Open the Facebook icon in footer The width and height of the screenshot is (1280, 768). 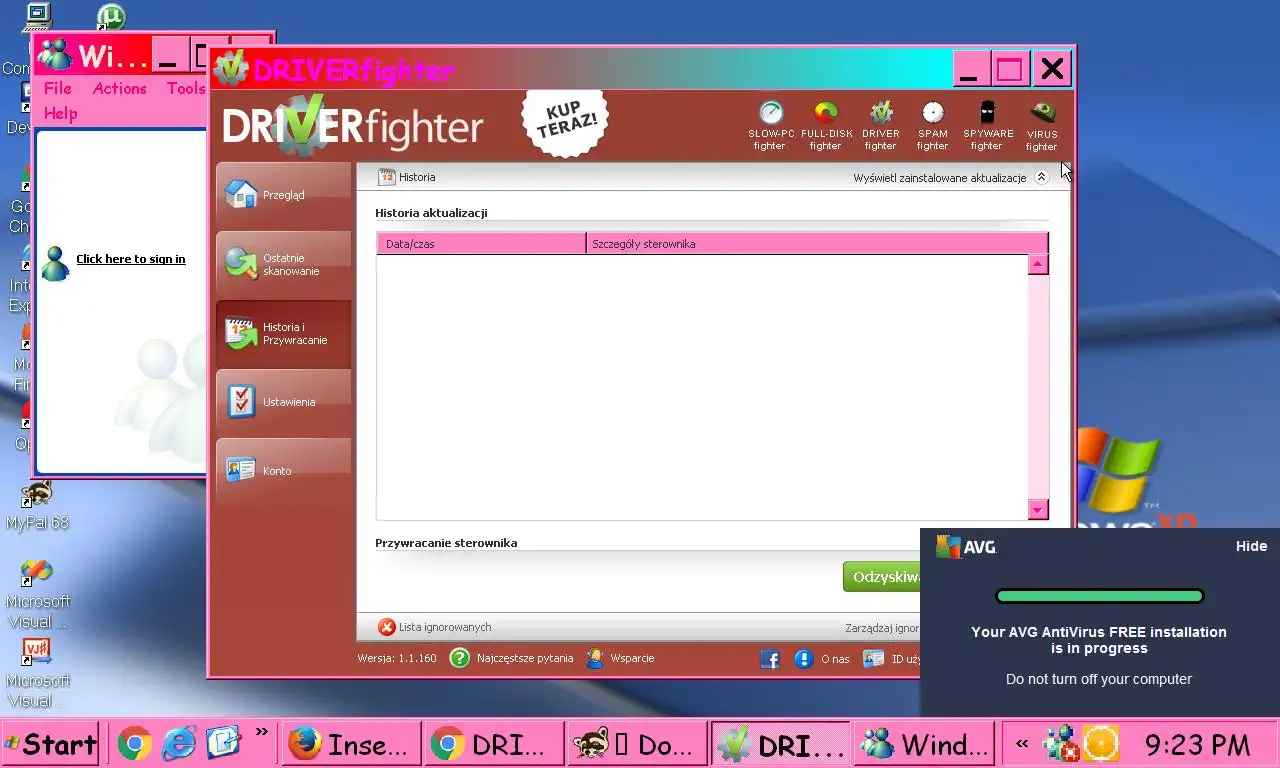pyautogui.click(x=770, y=659)
